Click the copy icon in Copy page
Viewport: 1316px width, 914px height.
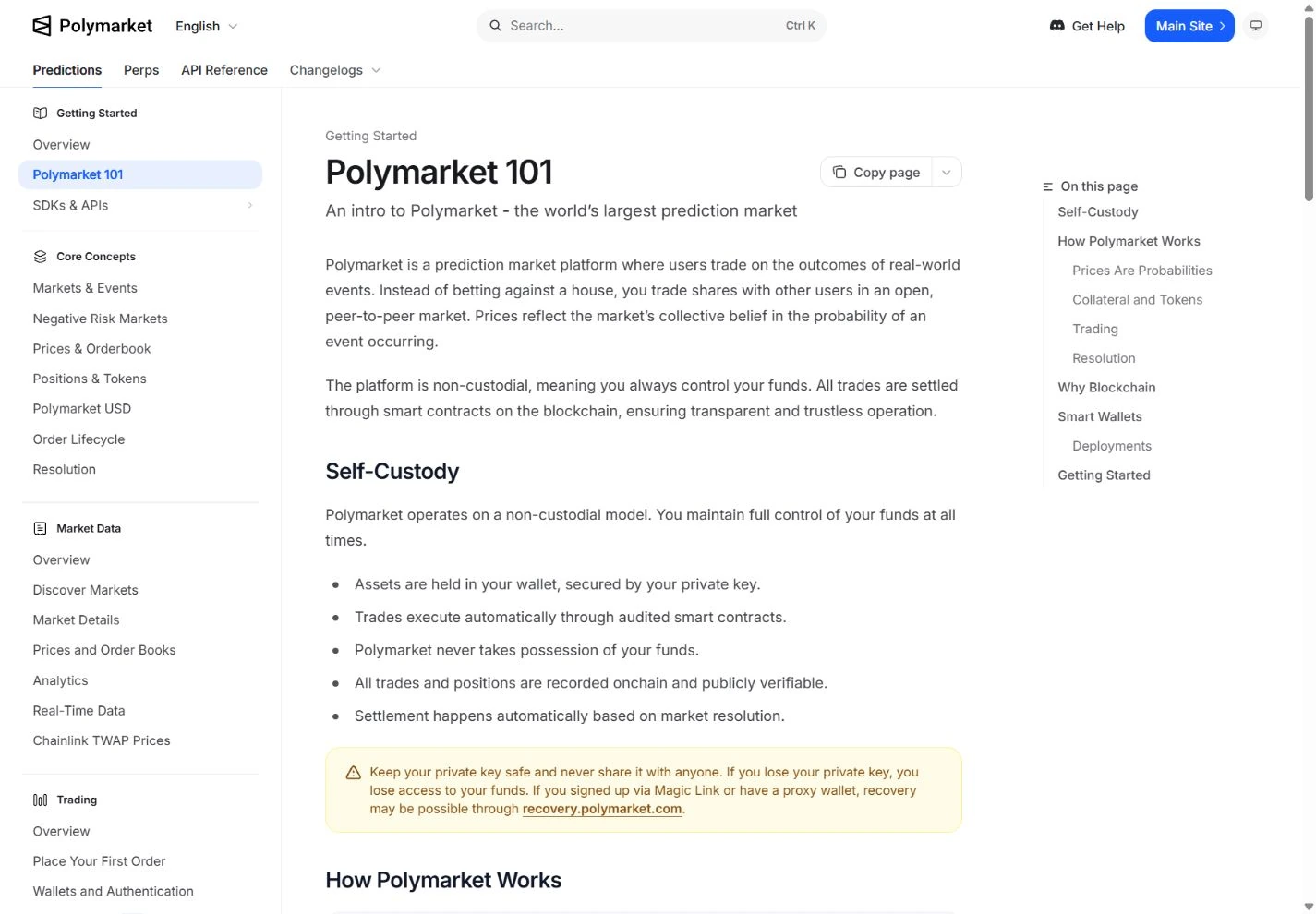tap(839, 173)
